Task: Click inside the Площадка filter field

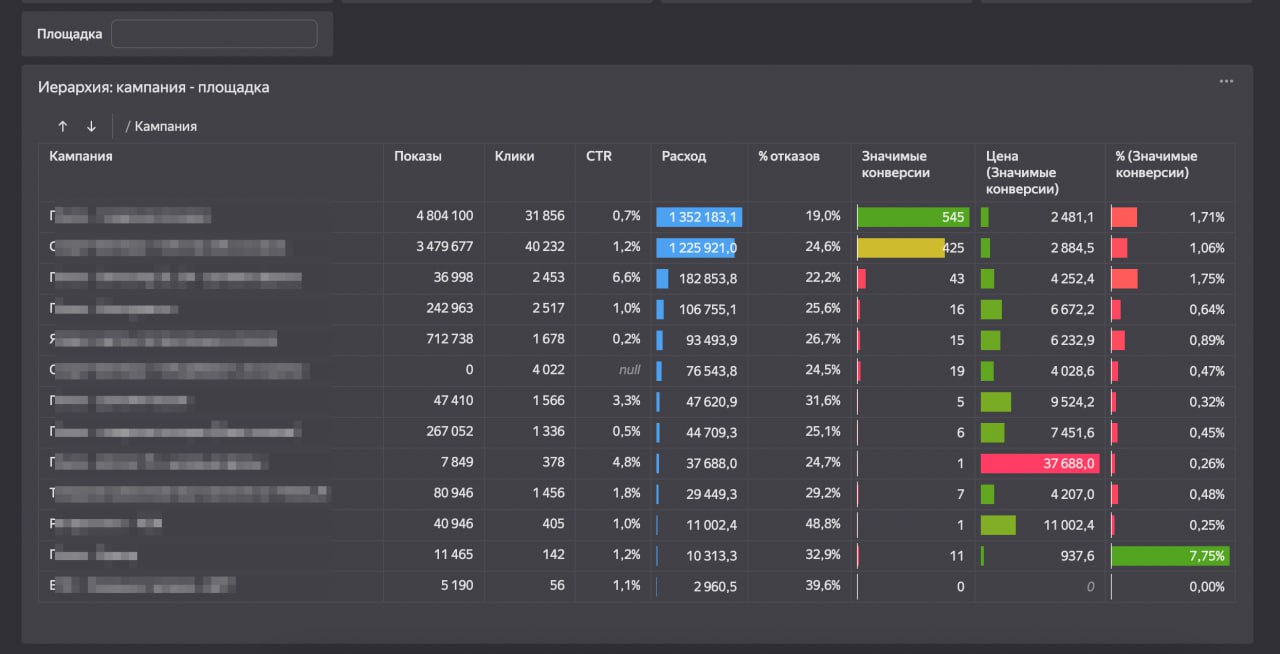Action: coord(213,33)
